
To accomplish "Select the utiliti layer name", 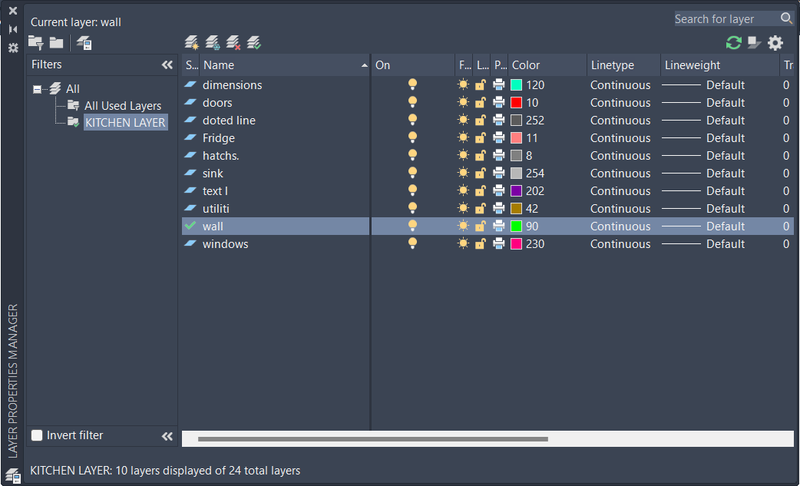I will coord(216,208).
